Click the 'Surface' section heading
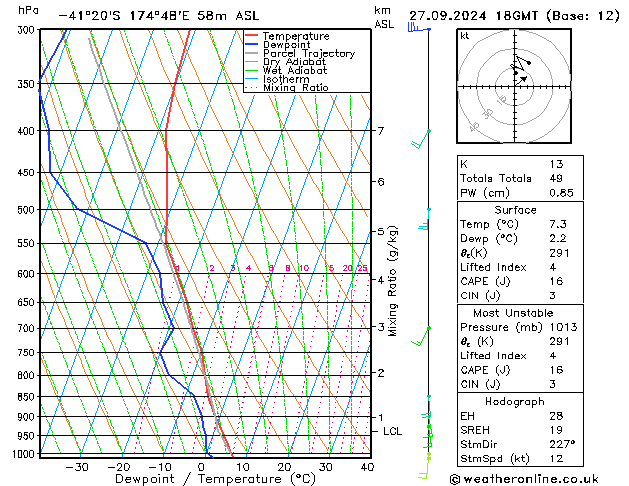This screenshot has width=629, height=486. 515,210
